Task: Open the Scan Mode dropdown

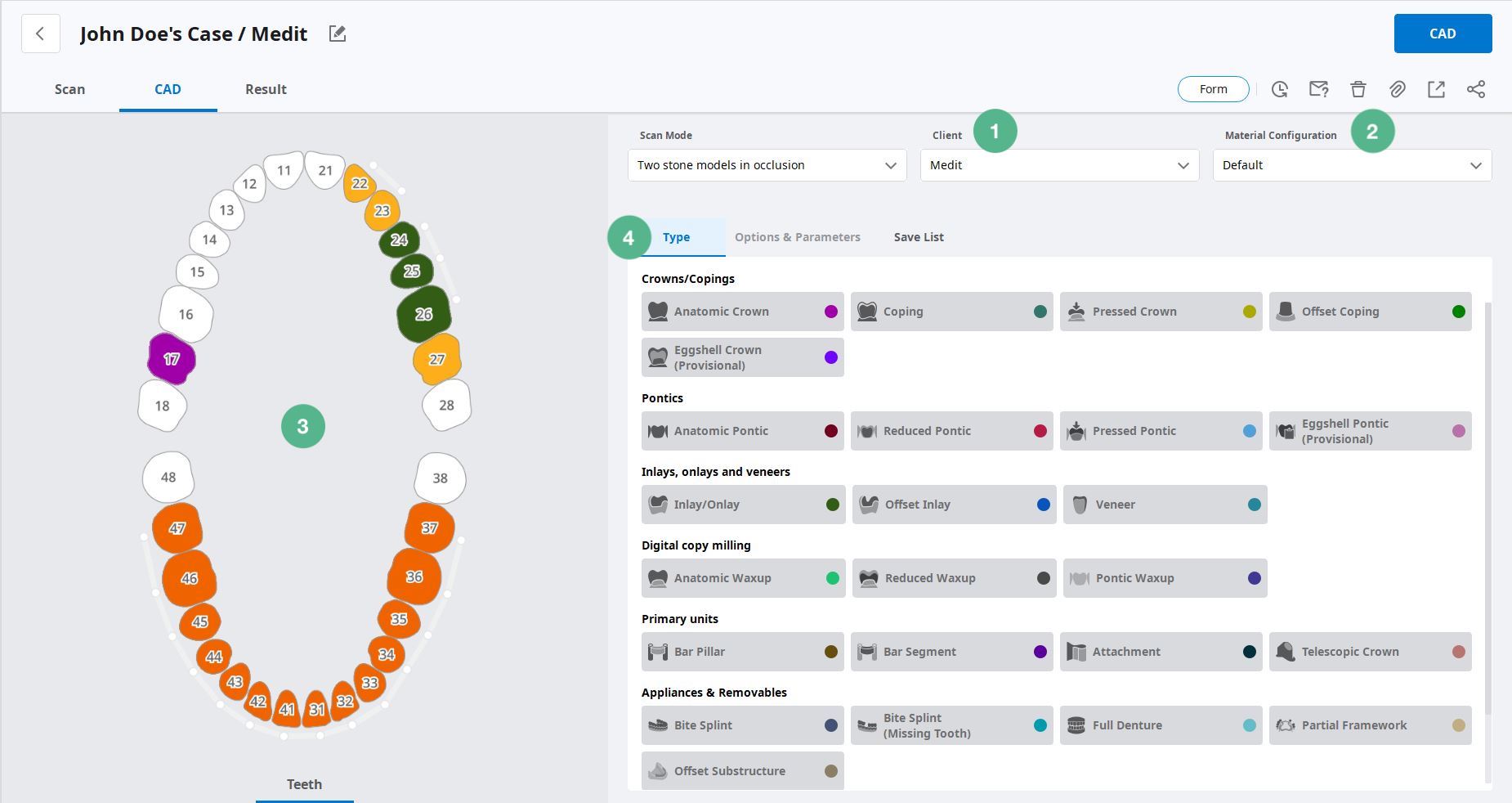Action: click(767, 165)
